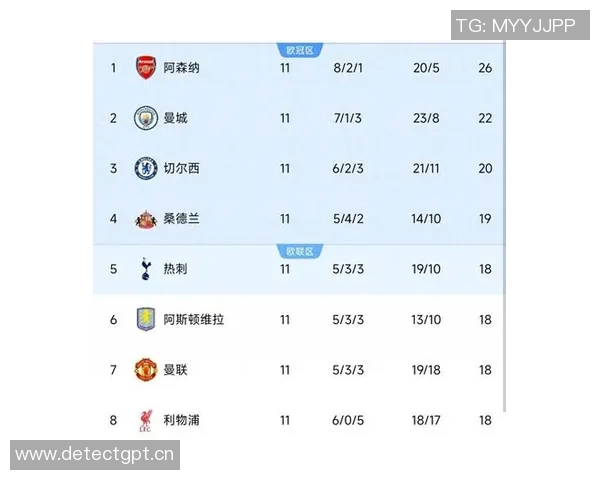This screenshot has width=600, height=480.
Task: Click the scrollbar beside the table
Action: coord(504,230)
